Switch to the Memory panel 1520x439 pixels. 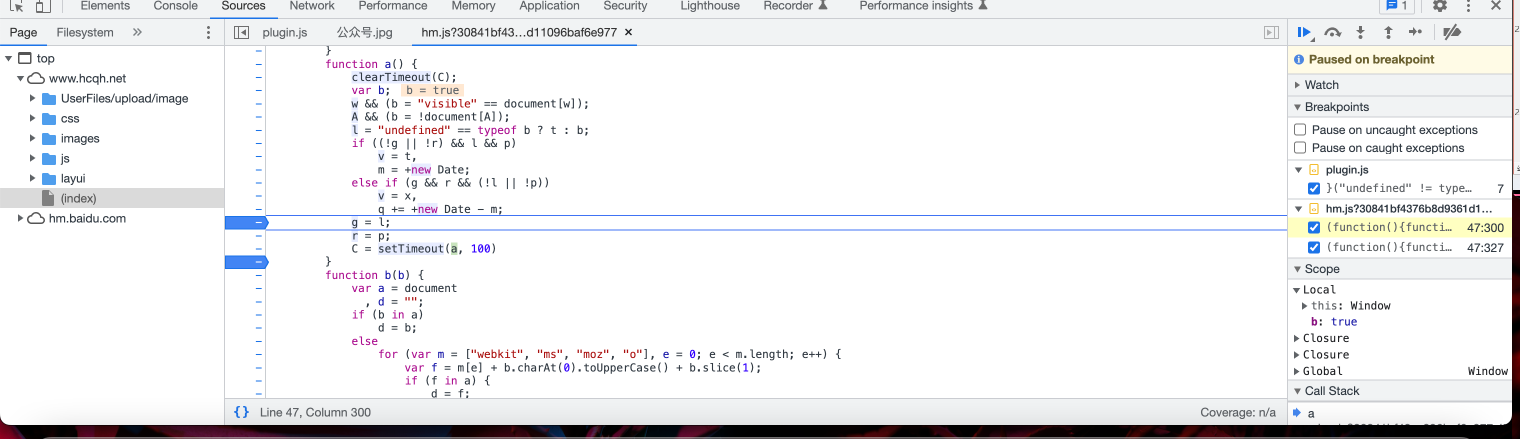(x=473, y=6)
